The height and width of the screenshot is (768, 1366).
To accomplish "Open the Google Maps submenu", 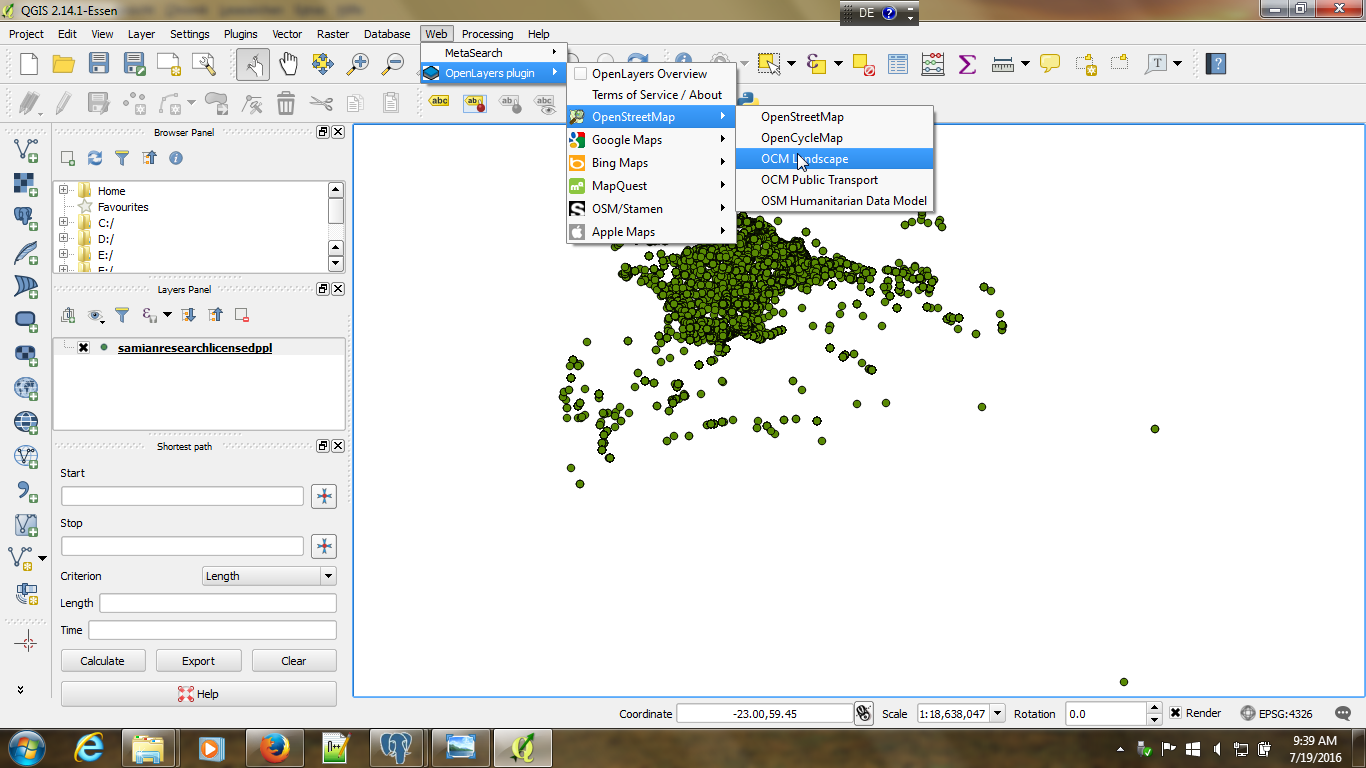I will point(650,140).
